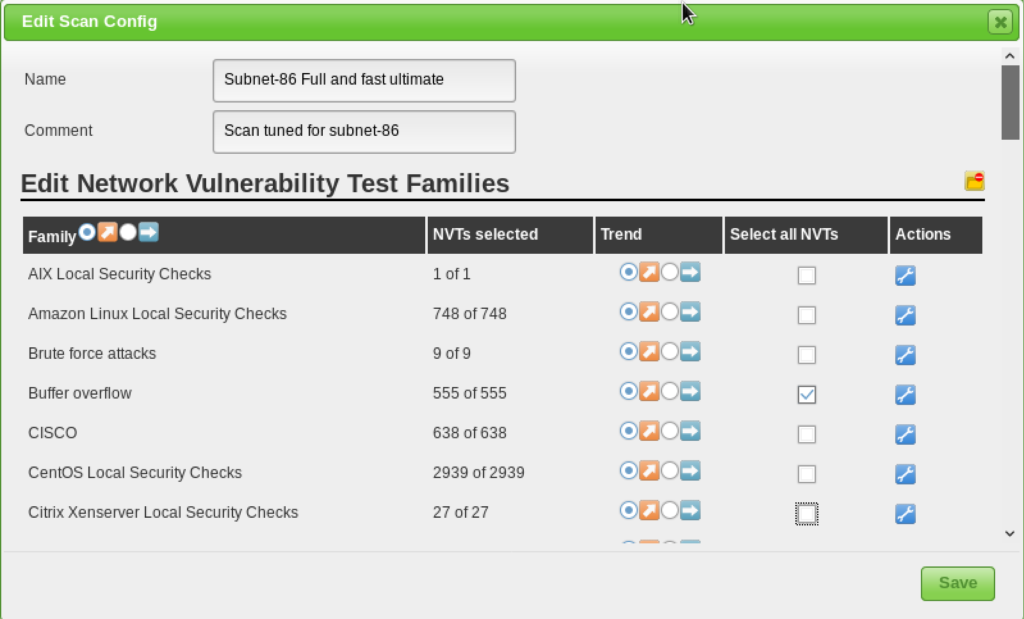The image size is (1024, 619).
Task: Focus the Comment text field
Action: (364, 131)
